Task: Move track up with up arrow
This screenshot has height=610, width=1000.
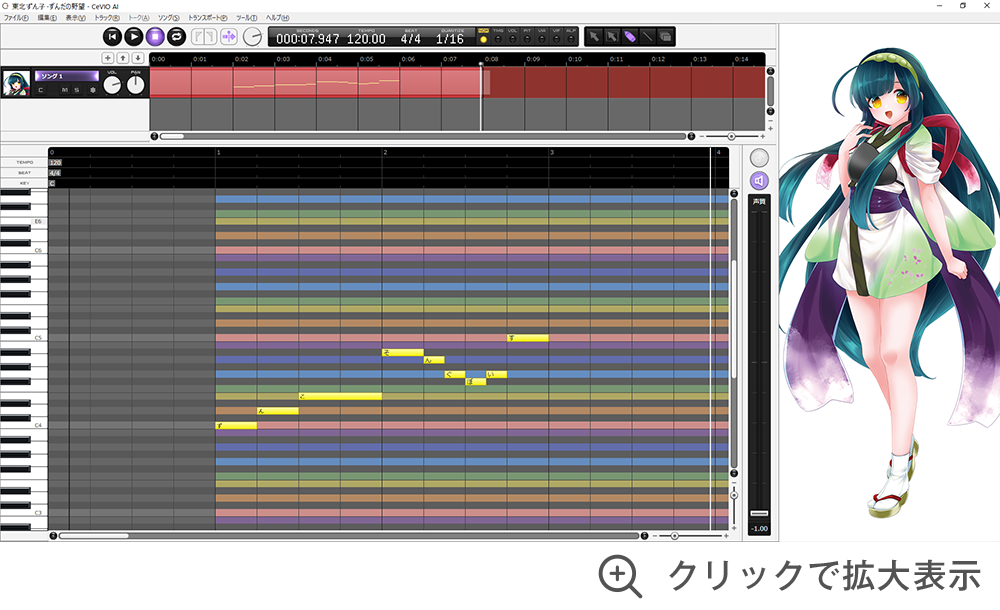Action: (x=123, y=58)
